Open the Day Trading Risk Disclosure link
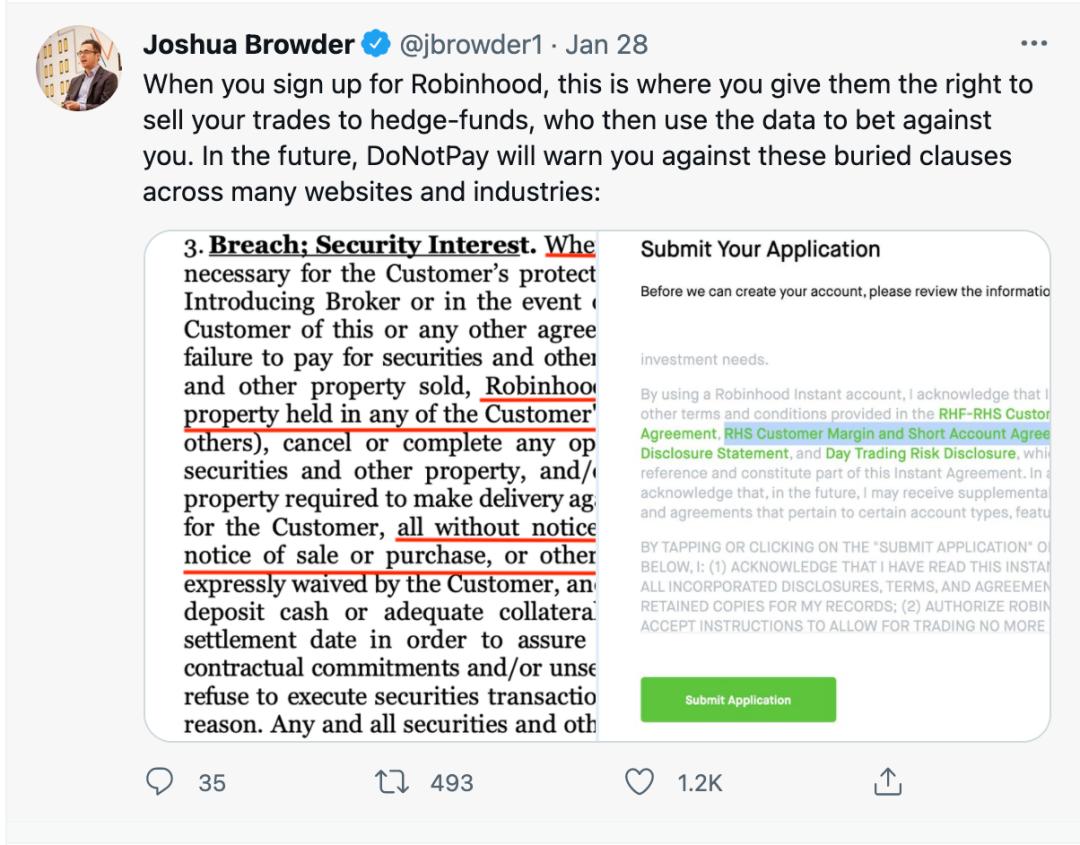 coord(920,453)
